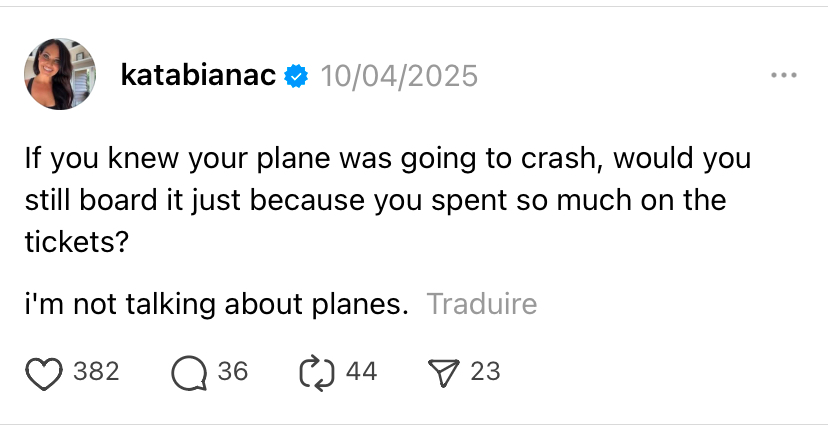Click the 10/04/2025 post date
The width and height of the screenshot is (828, 426).
click(397, 75)
